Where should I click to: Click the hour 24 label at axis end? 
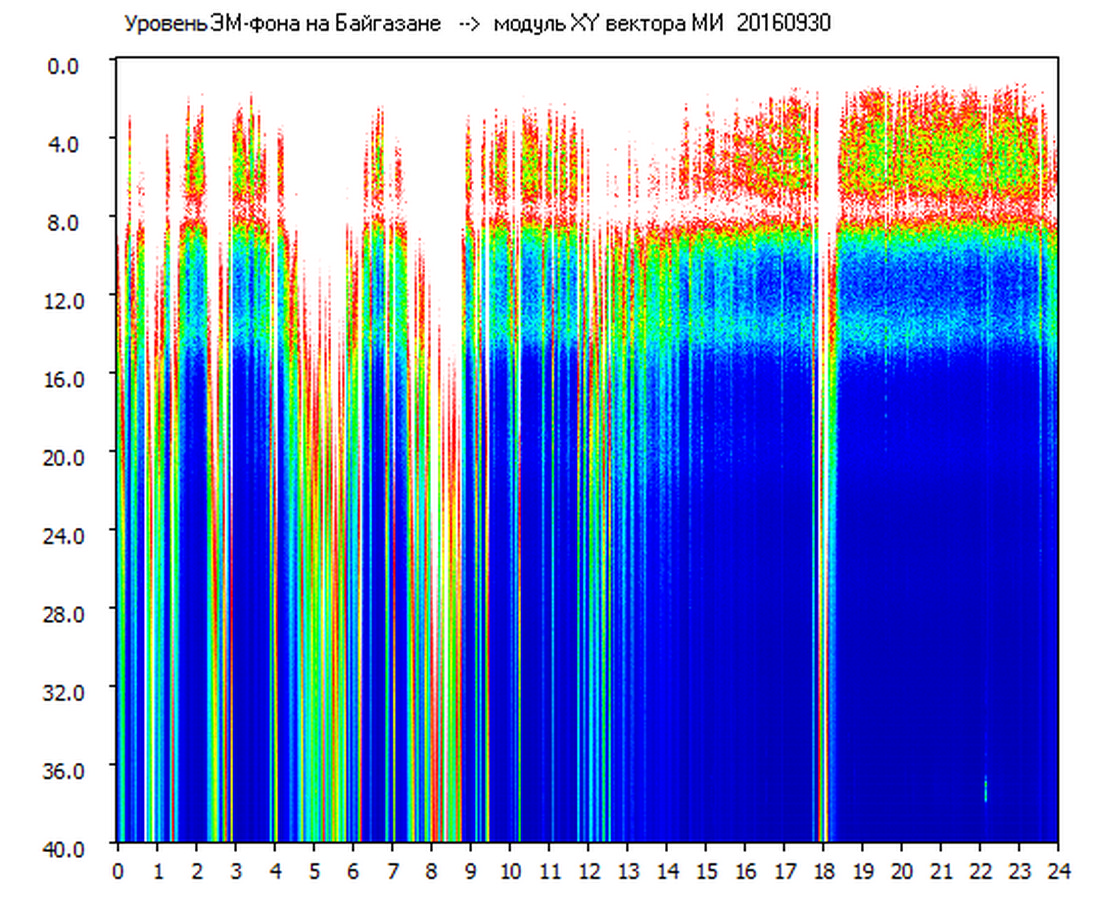tap(1058, 870)
